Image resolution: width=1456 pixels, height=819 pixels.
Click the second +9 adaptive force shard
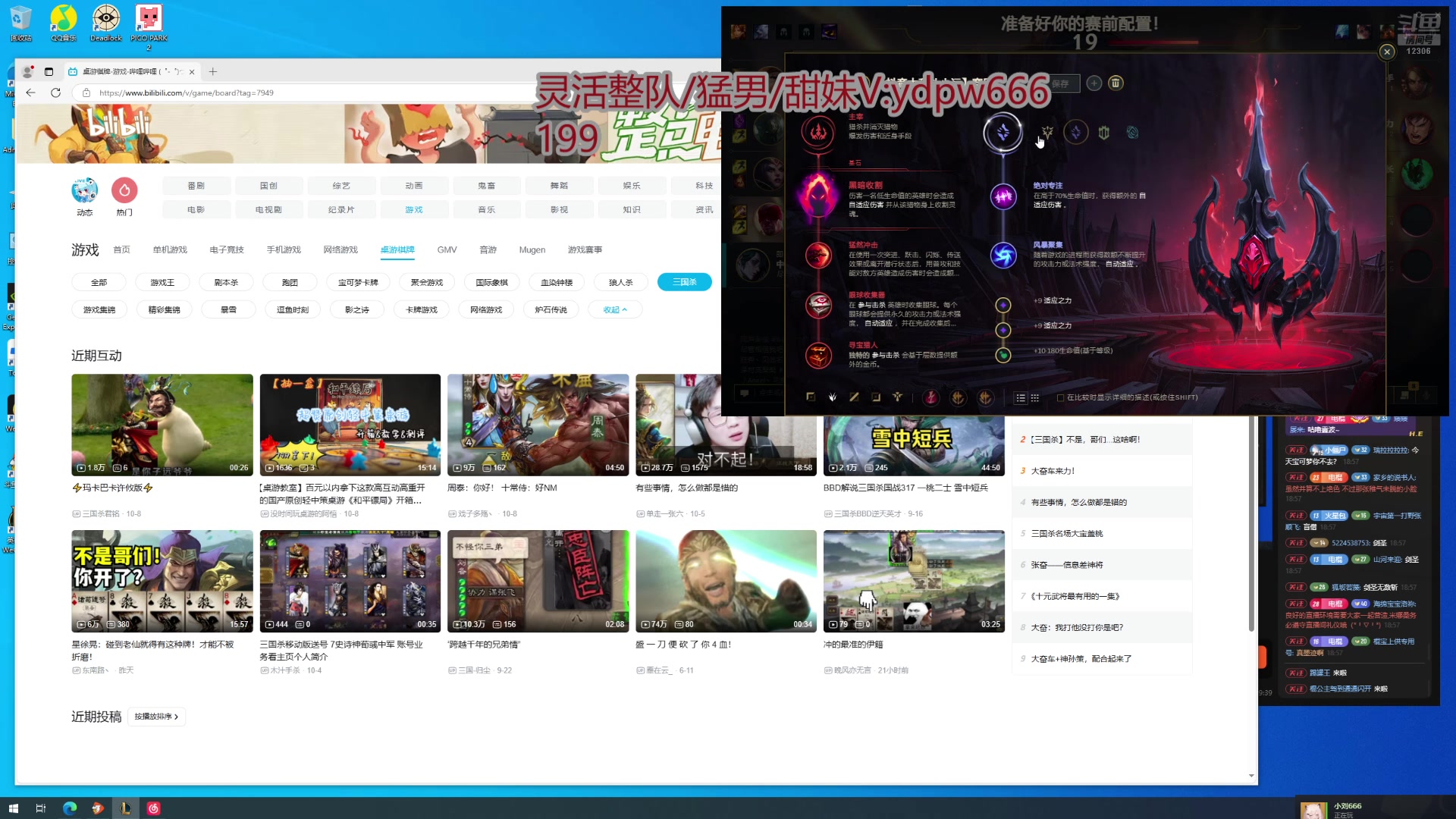pyautogui.click(x=1003, y=330)
